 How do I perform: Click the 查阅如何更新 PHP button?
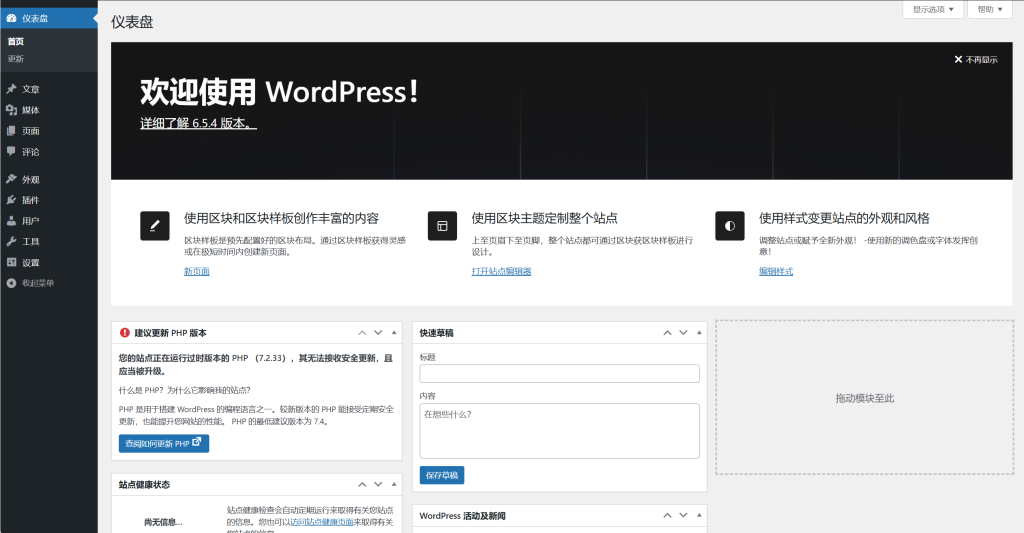pyautogui.click(x=164, y=444)
